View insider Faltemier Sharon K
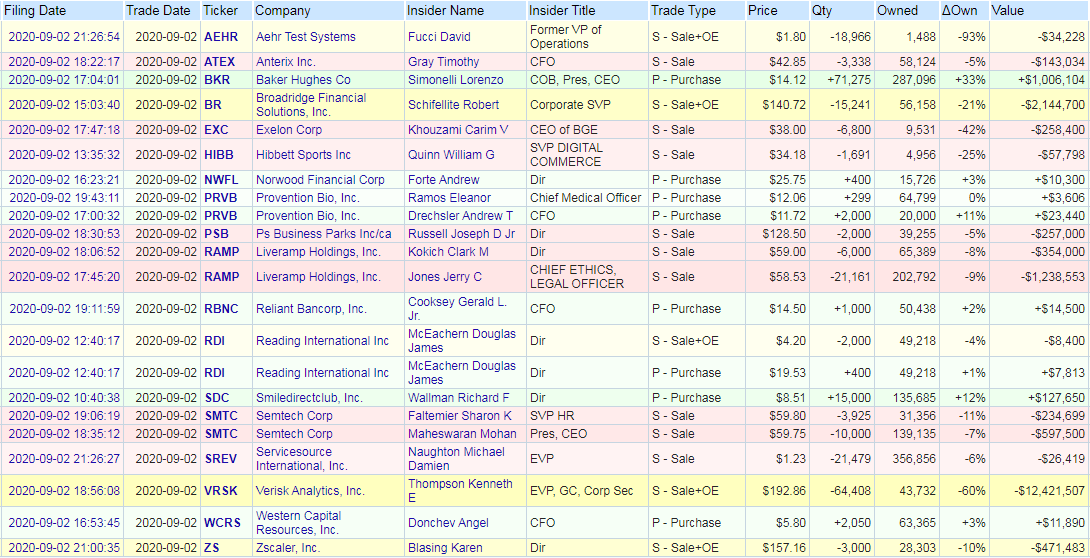The height and width of the screenshot is (558, 1090). click(459, 416)
